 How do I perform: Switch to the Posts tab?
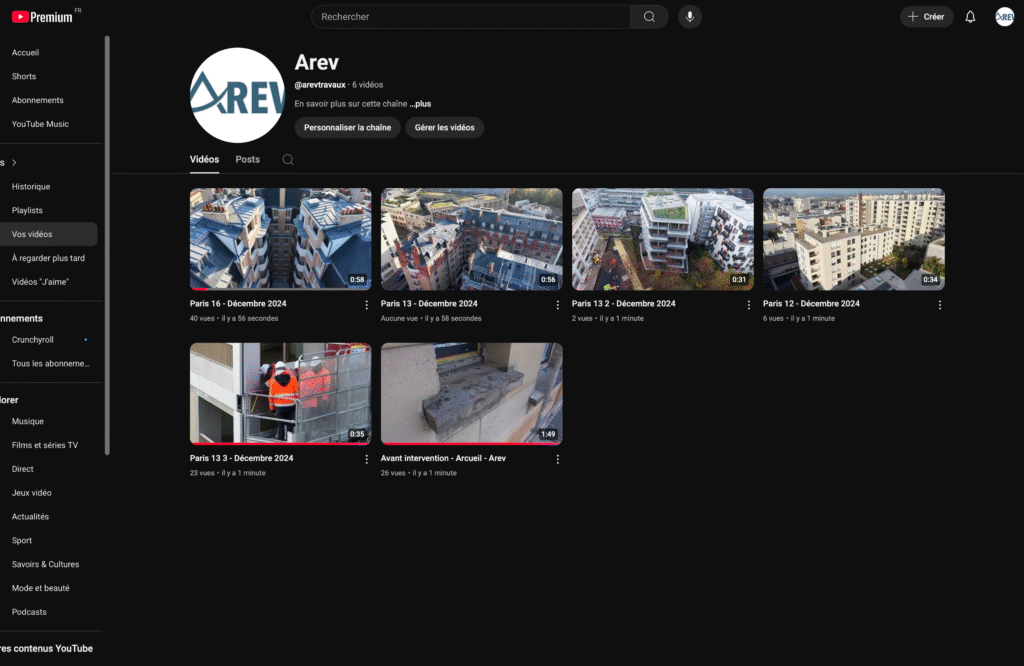click(247, 160)
